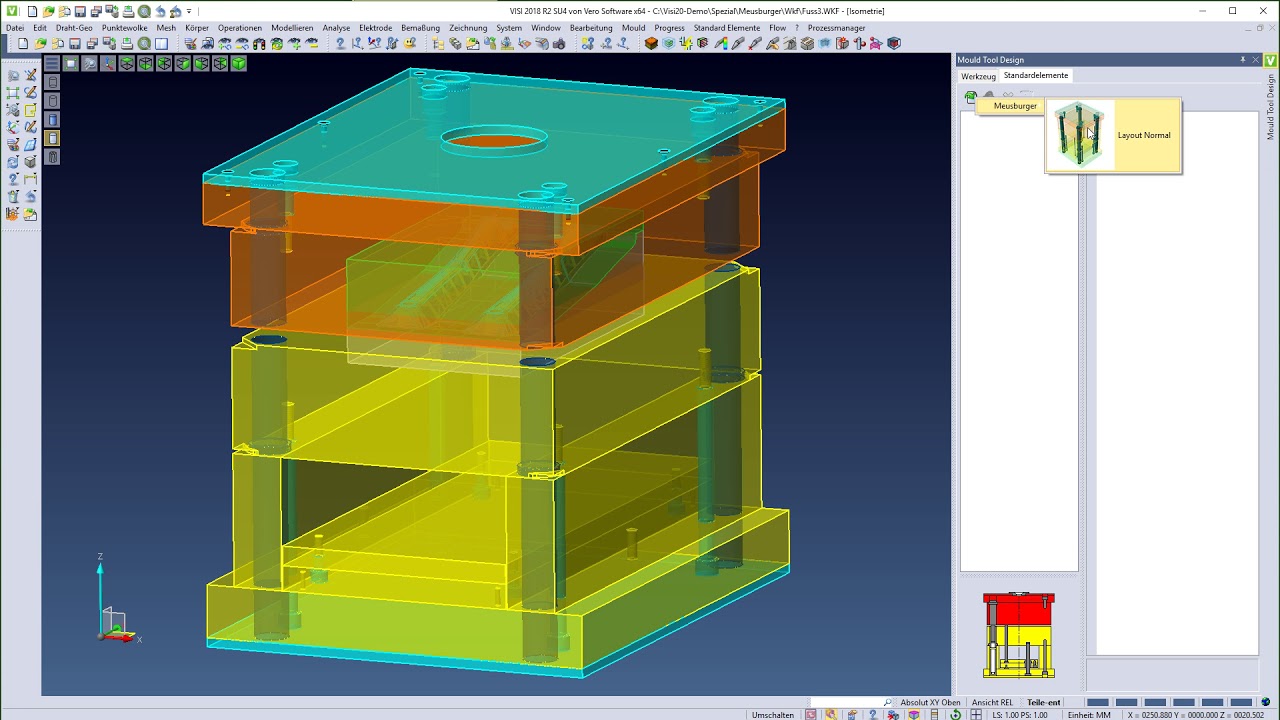
Task: Pin the Mould Tool Design panel
Action: coord(1243,60)
